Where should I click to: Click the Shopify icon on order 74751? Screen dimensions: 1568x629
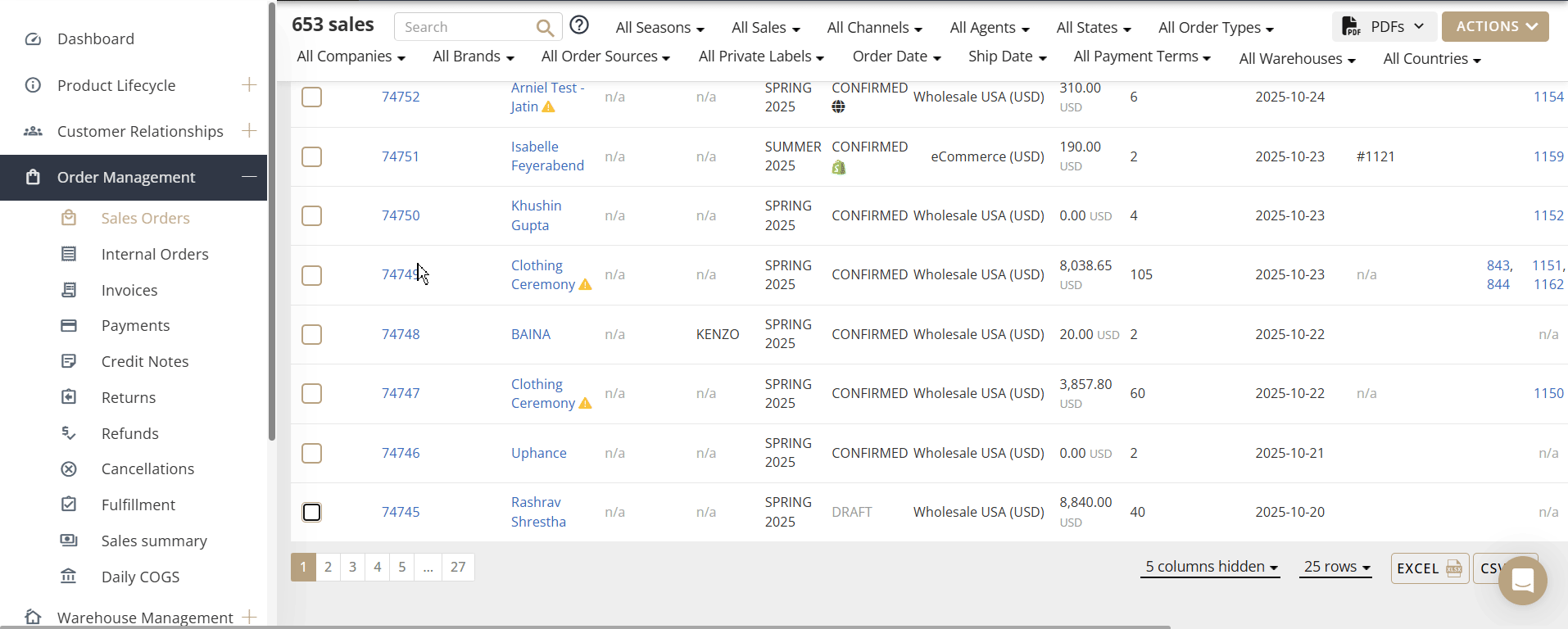point(838,167)
